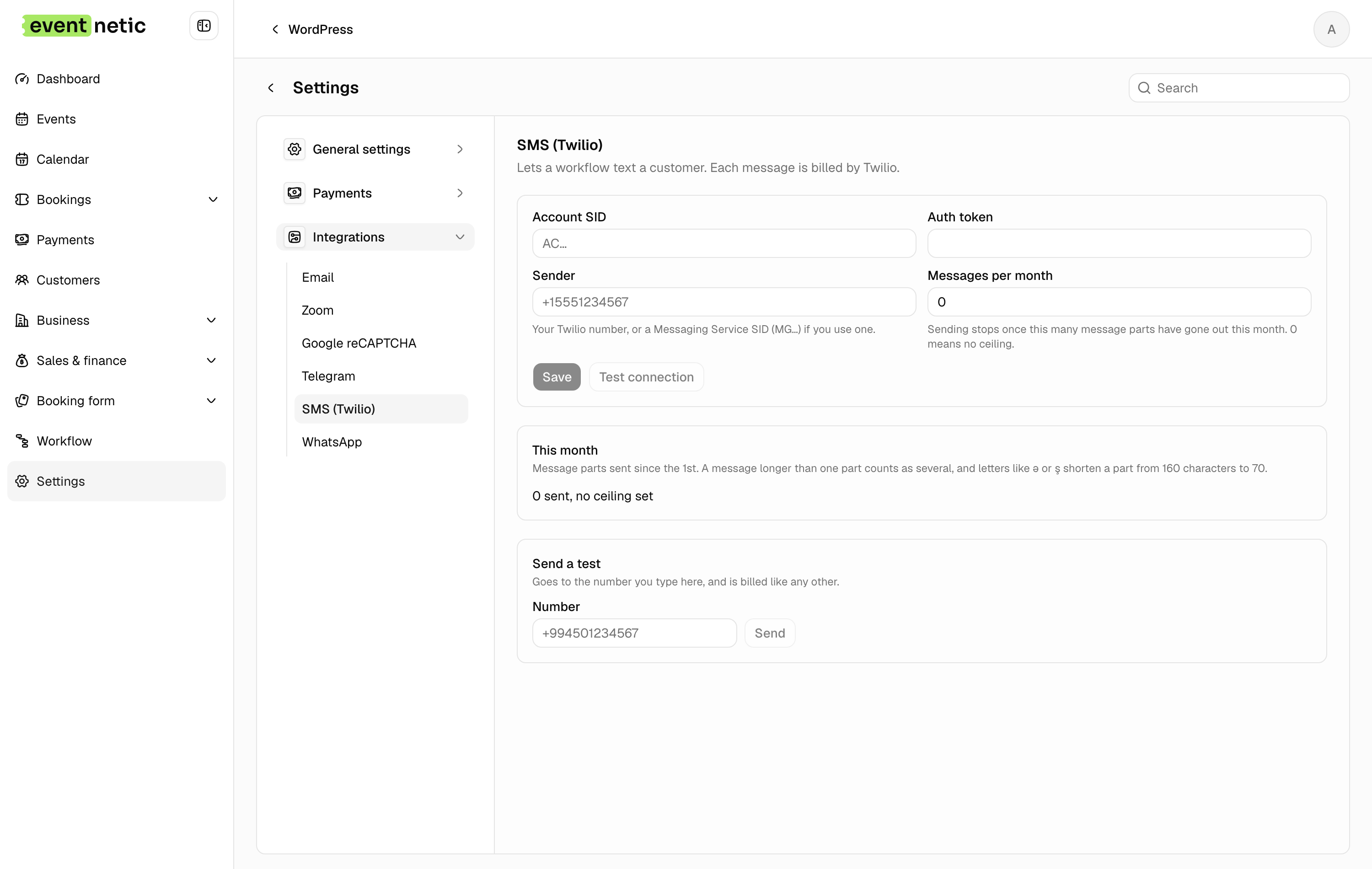The image size is (1372, 869).
Task: Collapse the sidebar with panel icon
Action: (x=204, y=26)
